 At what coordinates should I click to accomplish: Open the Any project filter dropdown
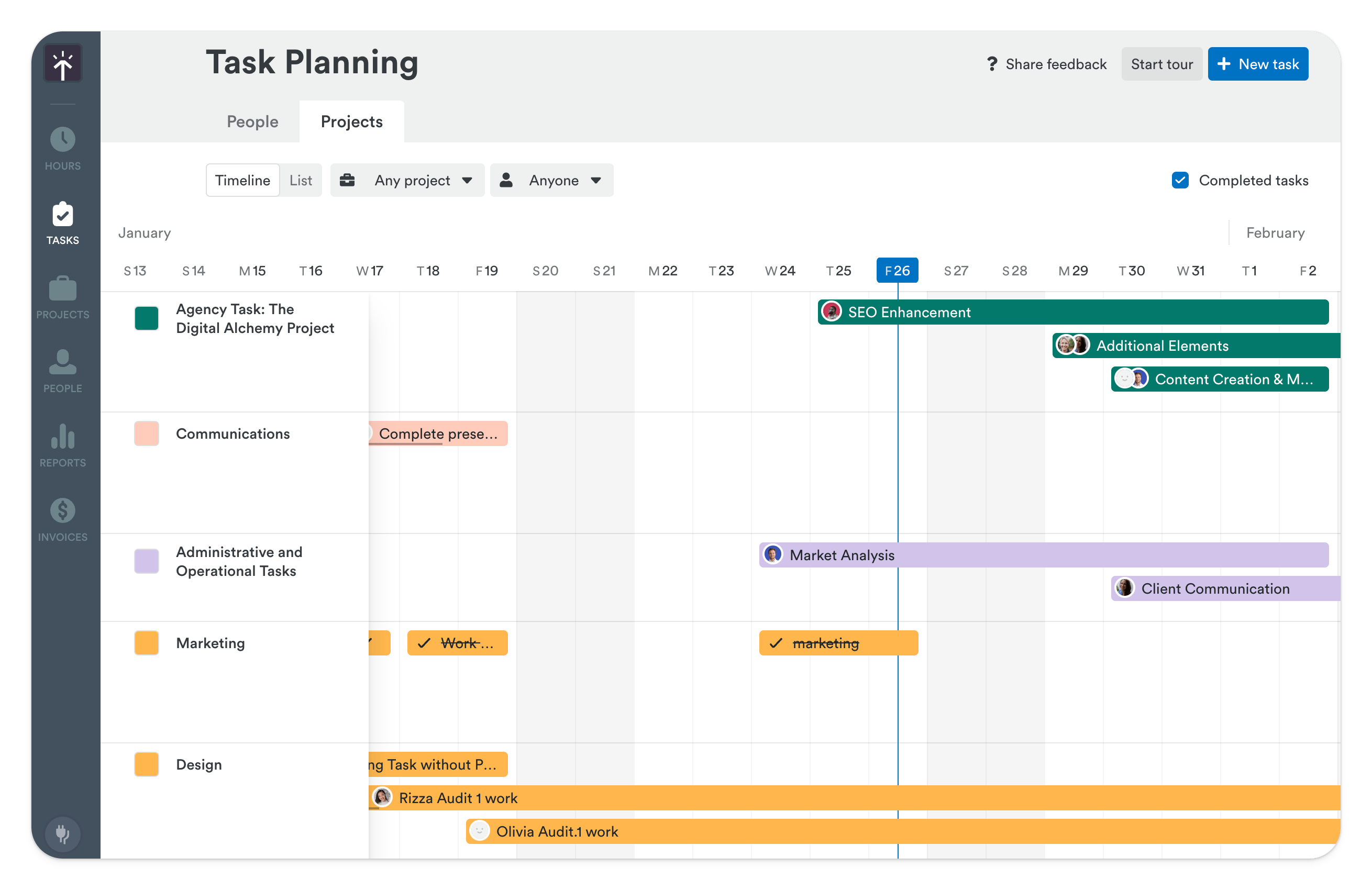[407, 180]
